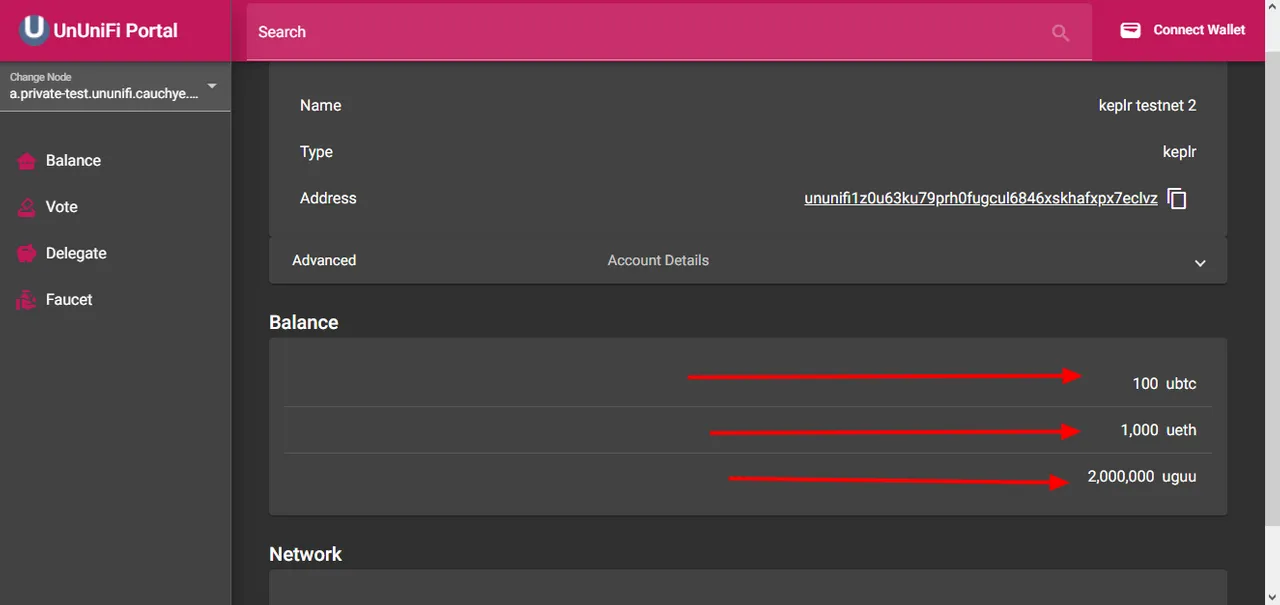Click the page vertical scrollbar
1280x605 pixels.
coord(1273,290)
